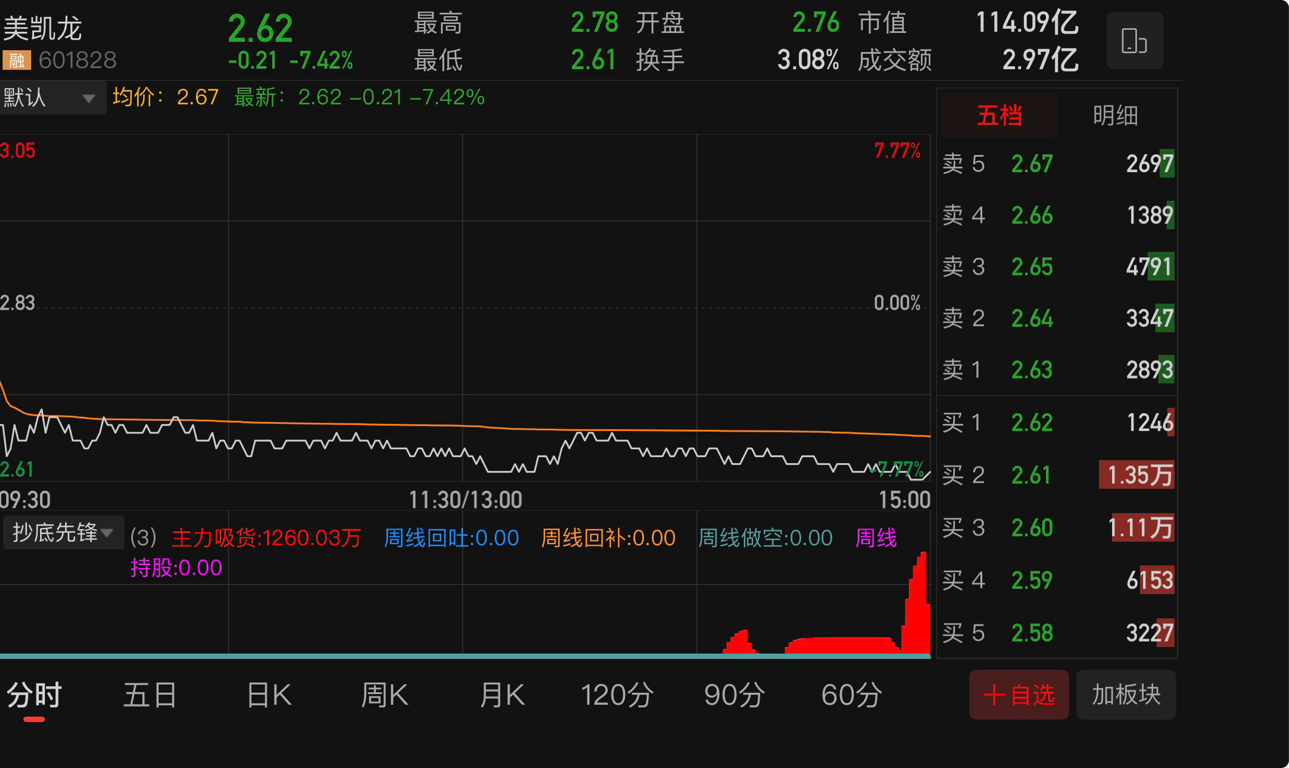Click the 周线回吐:0.00 indicator label

[x=451, y=538]
